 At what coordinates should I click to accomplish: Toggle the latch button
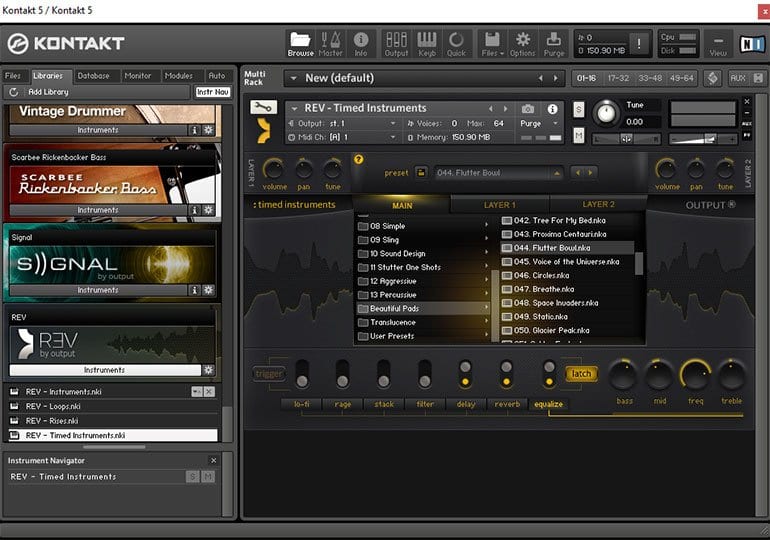[581, 374]
